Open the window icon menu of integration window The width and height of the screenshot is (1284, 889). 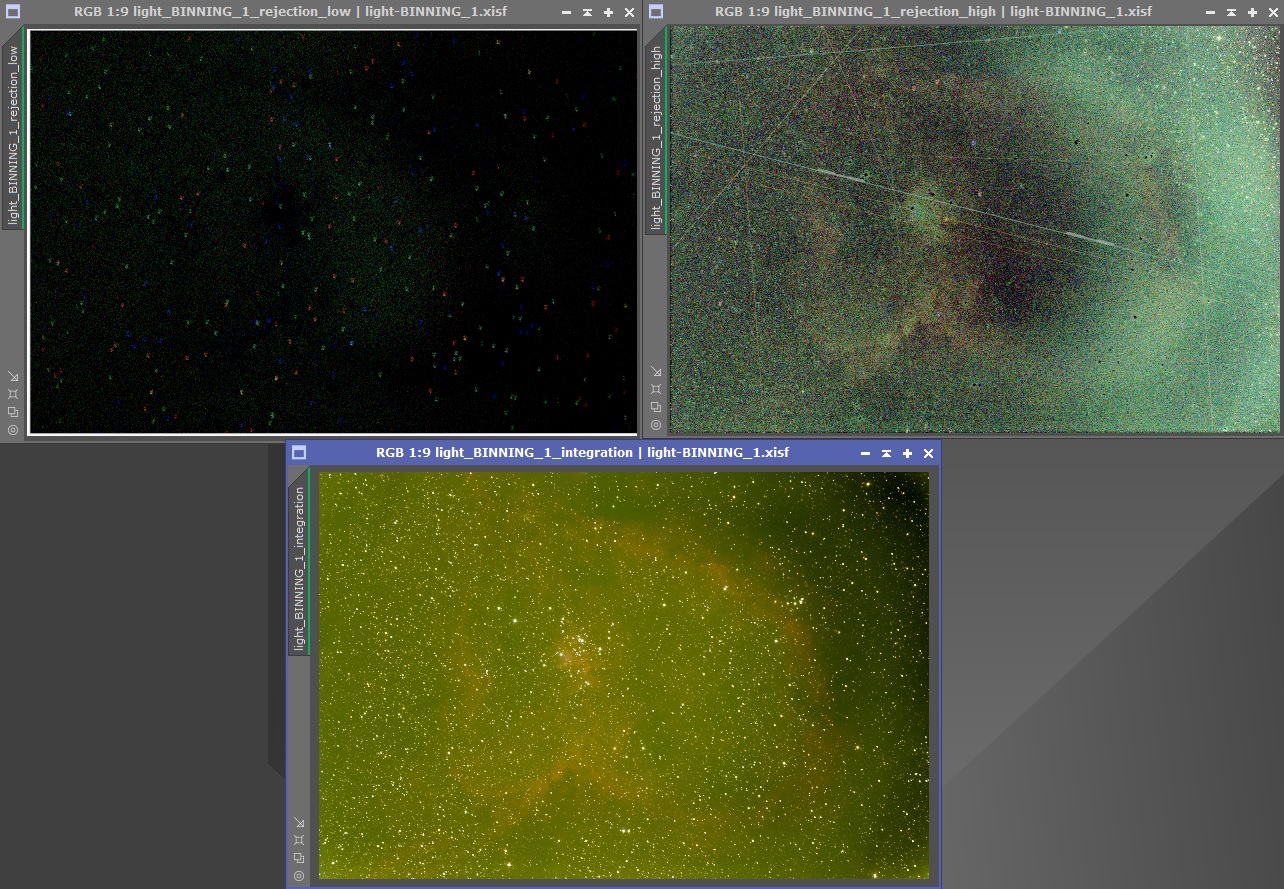pos(299,453)
